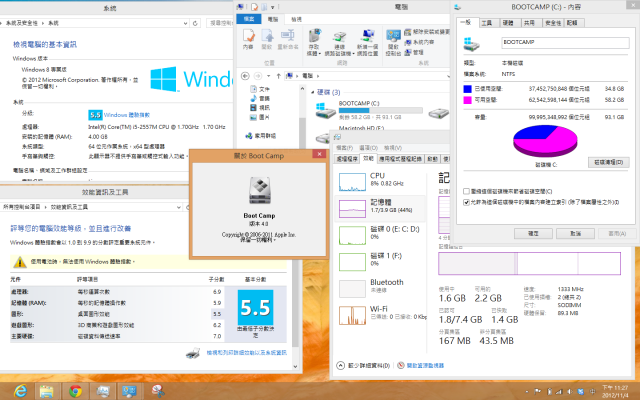Close the About Boot Camp dialog

click(319, 154)
